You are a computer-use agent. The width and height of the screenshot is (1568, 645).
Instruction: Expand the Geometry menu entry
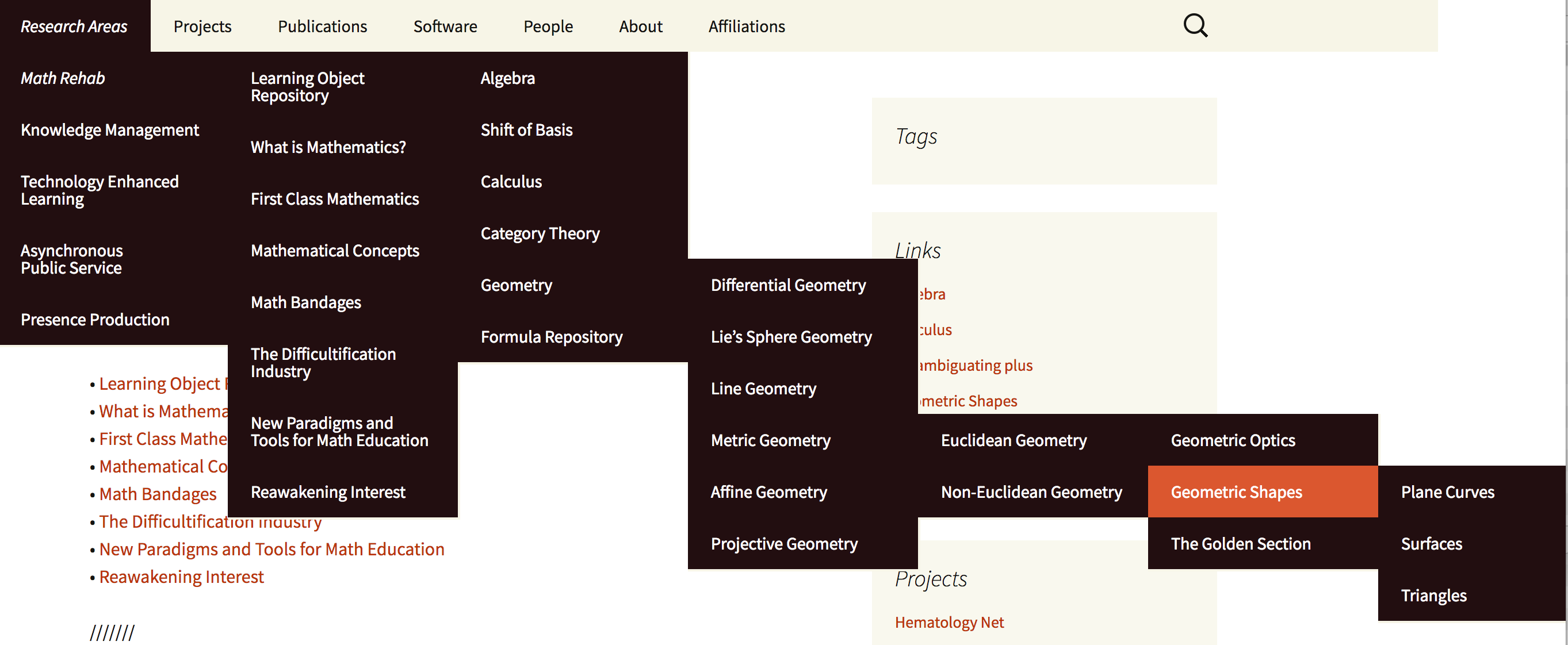pyautogui.click(x=516, y=285)
